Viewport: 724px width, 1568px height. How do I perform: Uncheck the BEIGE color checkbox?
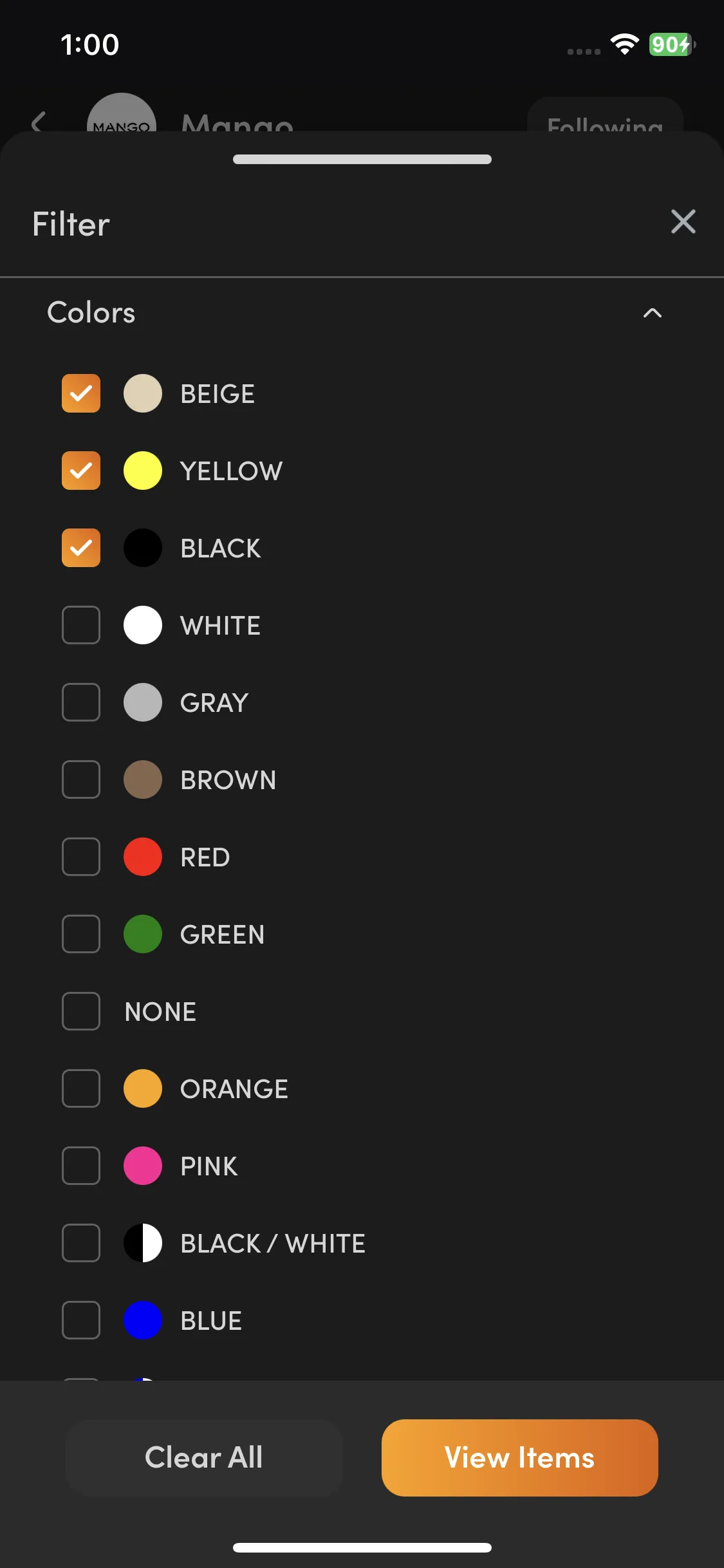click(81, 393)
